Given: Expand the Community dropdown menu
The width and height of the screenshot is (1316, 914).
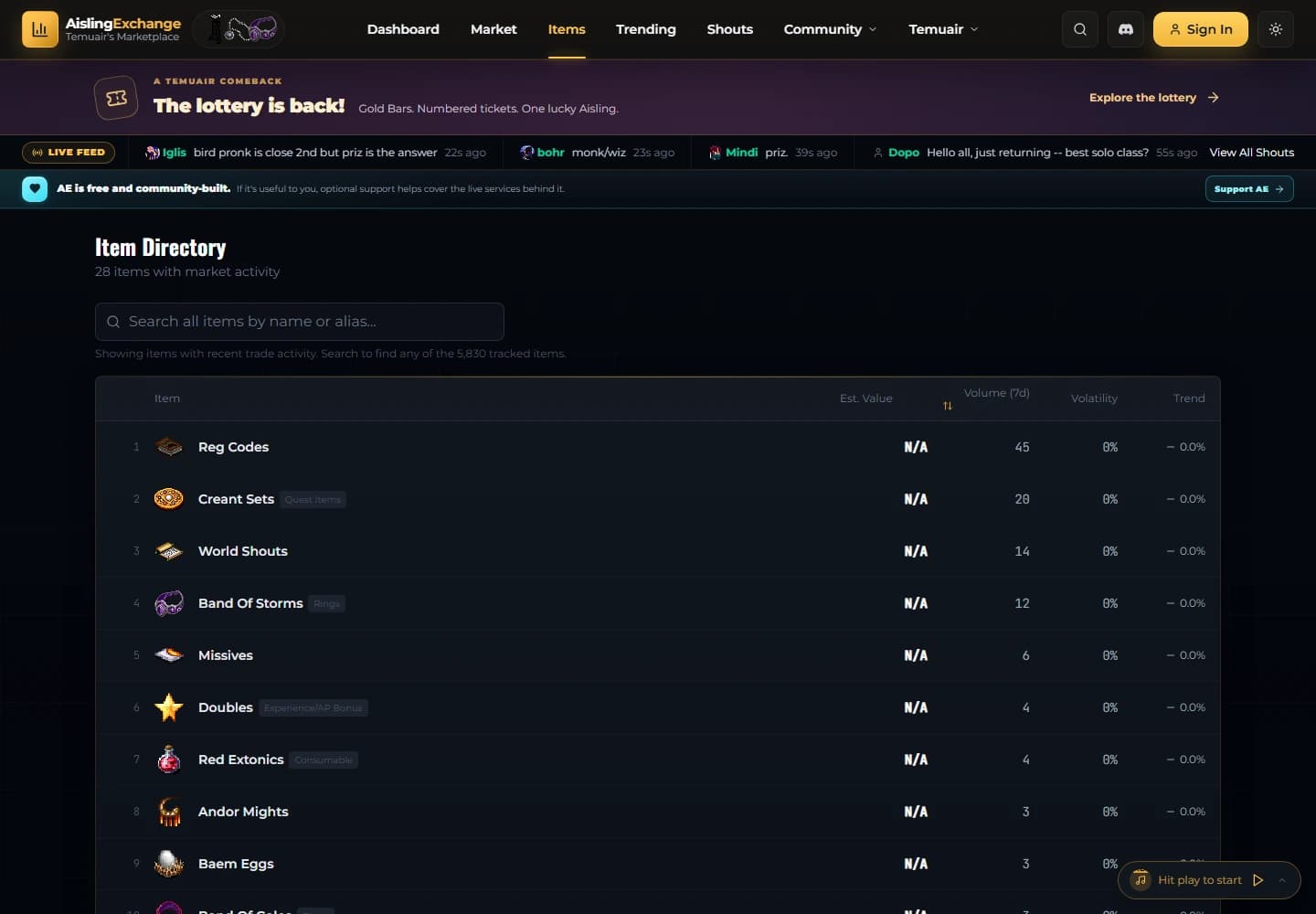Looking at the screenshot, I should coord(830,29).
